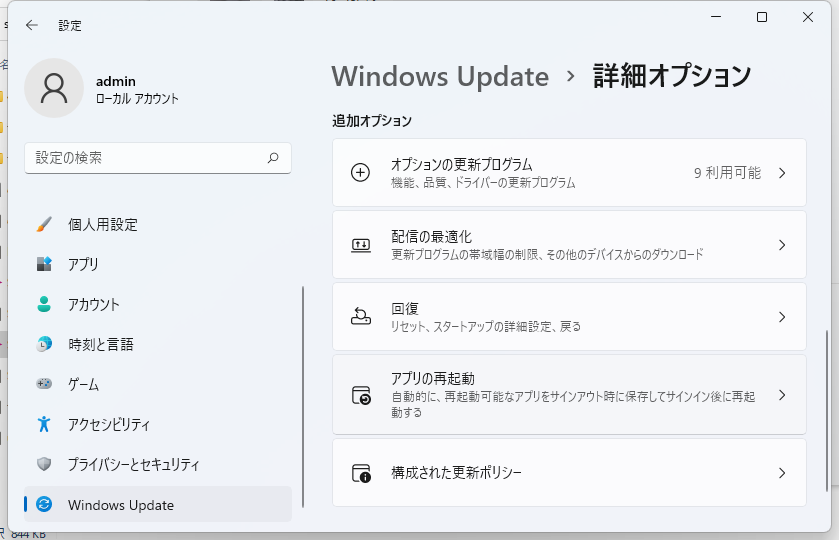Image resolution: width=839 pixels, height=540 pixels.
Task: Click the アクセシビリティ figure icon
Action: tap(44, 424)
